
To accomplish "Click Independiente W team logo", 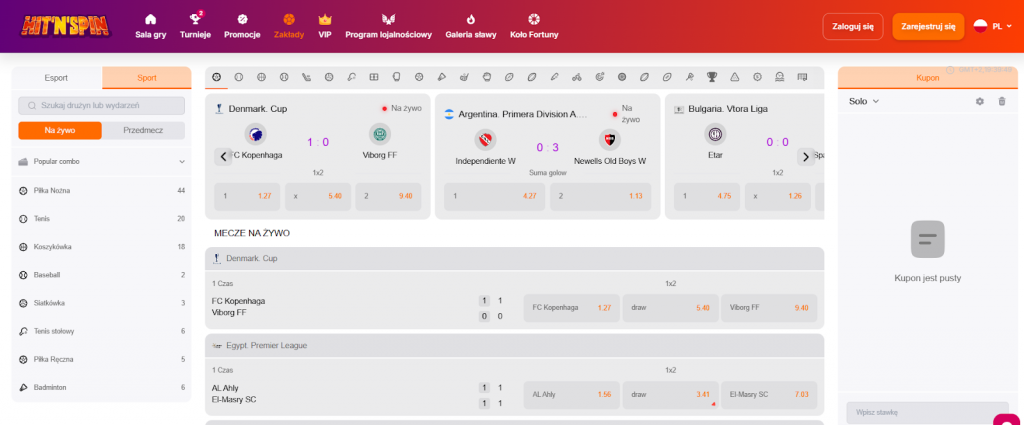I will pyautogui.click(x=485, y=139).
